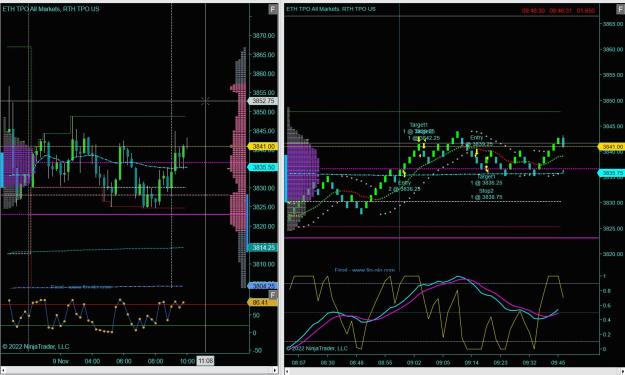625x375 pixels.
Task: Click the highlighted 11:08 time label
Action: [205, 361]
